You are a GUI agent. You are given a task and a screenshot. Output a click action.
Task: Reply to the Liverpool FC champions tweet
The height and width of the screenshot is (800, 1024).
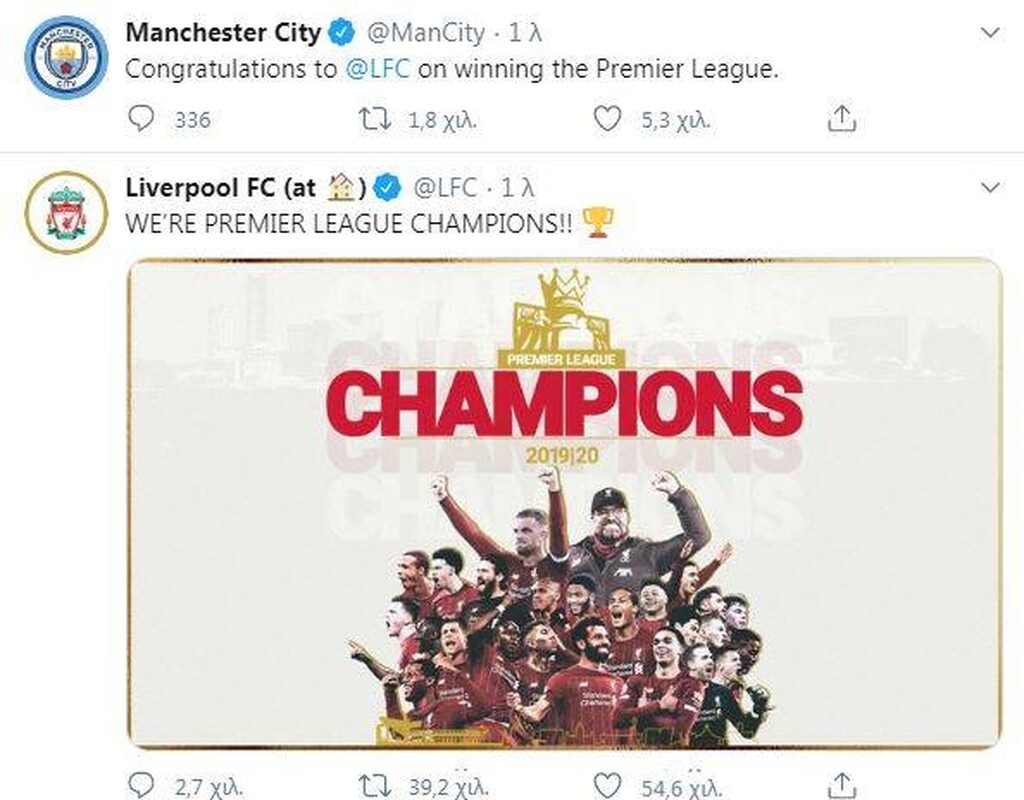coord(143,784)
